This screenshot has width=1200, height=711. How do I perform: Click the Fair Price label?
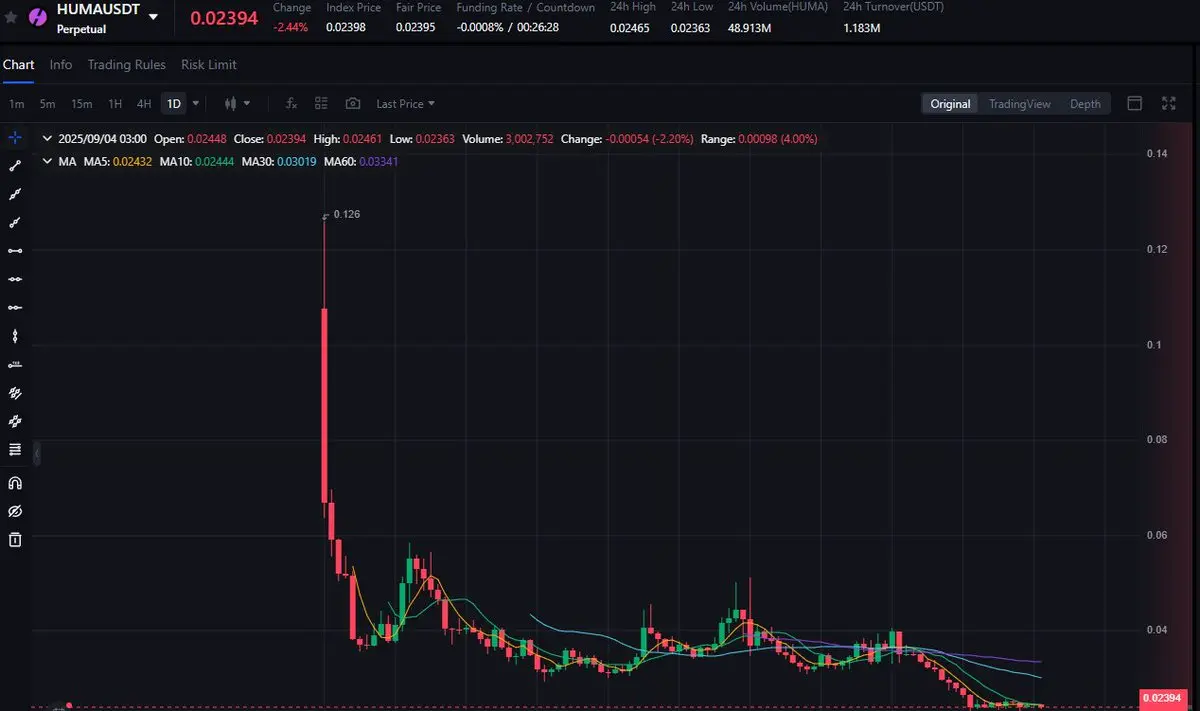[x=418, y=7]
